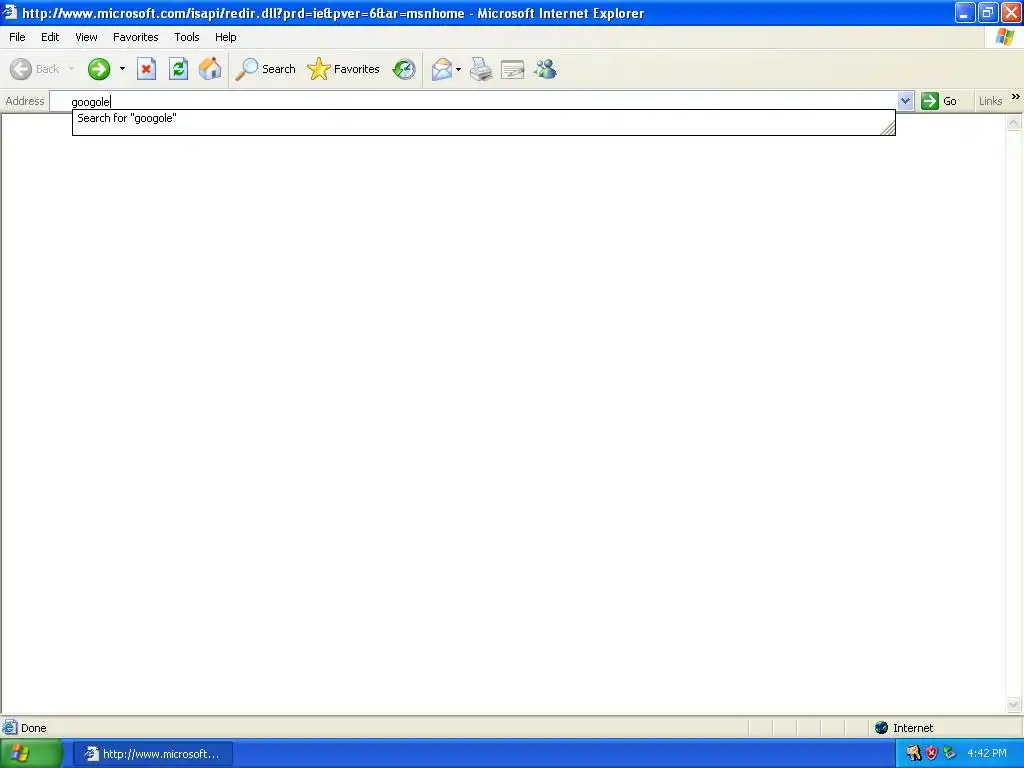
Task: Open the File menu
Action: click(x=17, y=37)
